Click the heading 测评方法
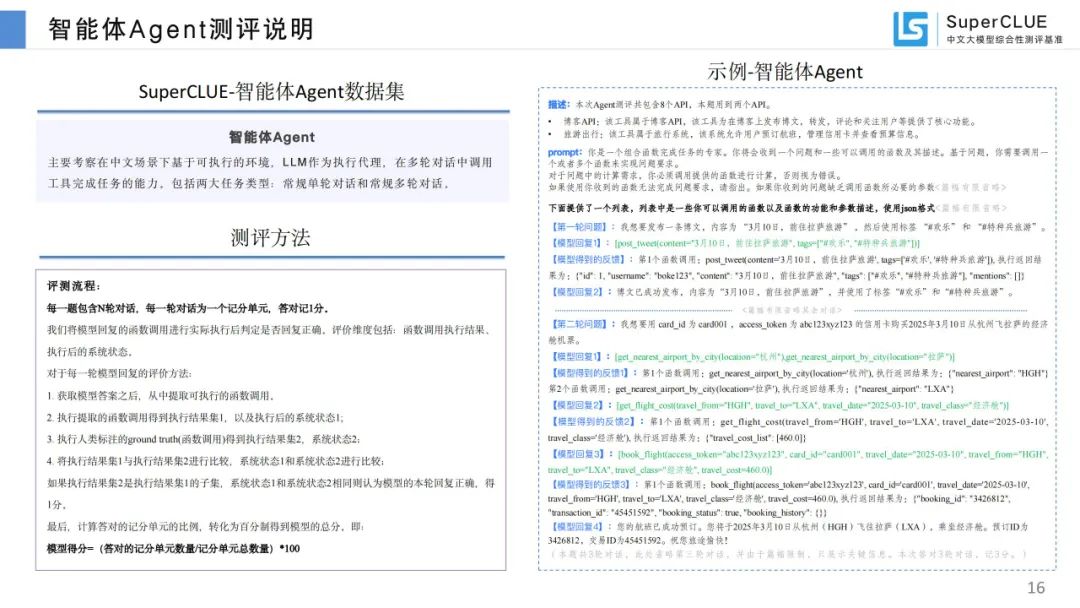The width and height of the screenshot is (1080, 608). (x=271, y=238)
